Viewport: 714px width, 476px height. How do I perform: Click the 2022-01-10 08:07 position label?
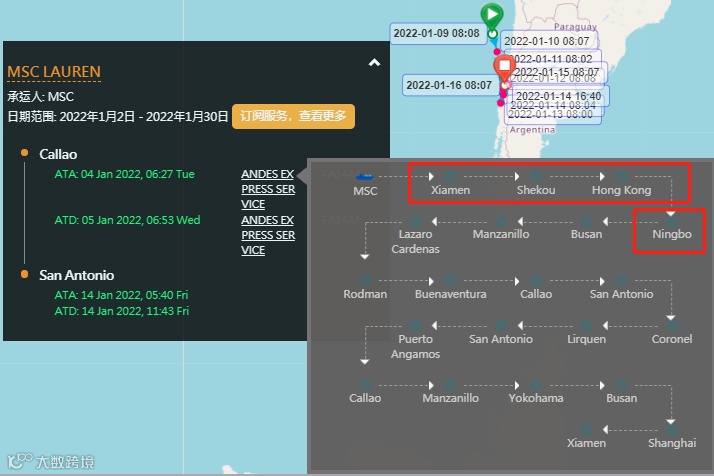tap(547, 41)
